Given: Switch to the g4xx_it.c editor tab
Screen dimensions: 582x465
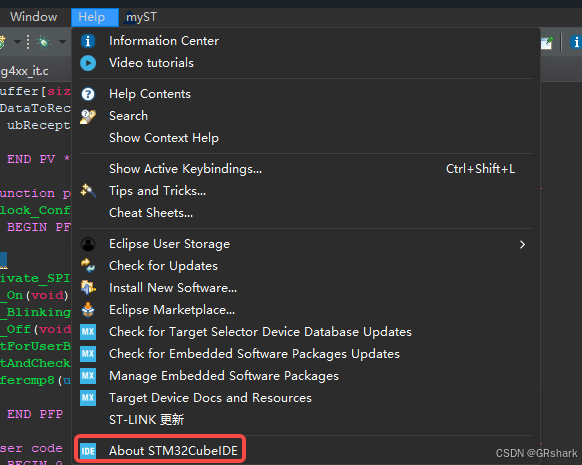Looking at the screenshot, I should (x=24, y=71).
